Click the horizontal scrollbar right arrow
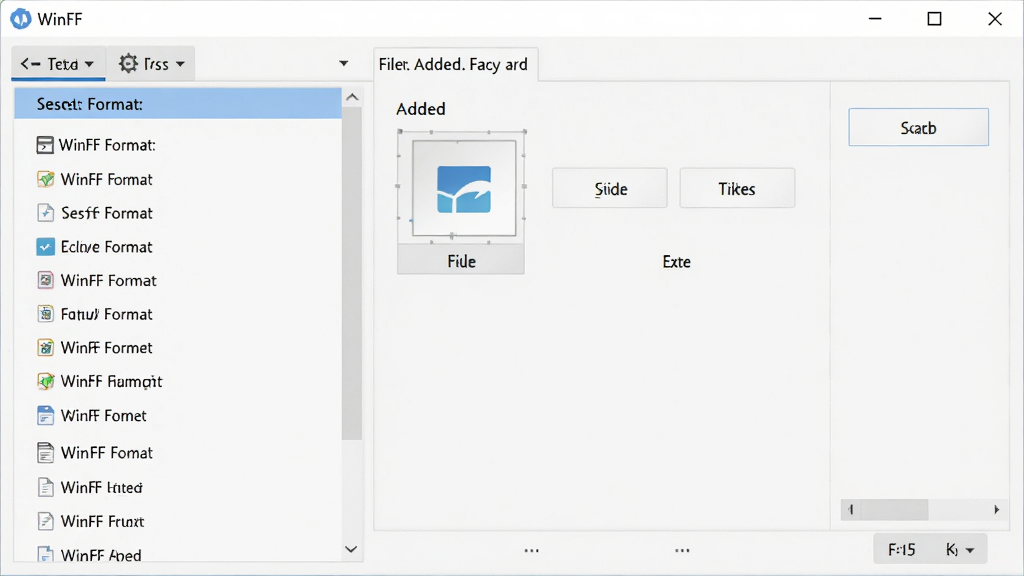The height and width of the screenshot is (576, 1024). pyautogui.click(x=997, y=509)
